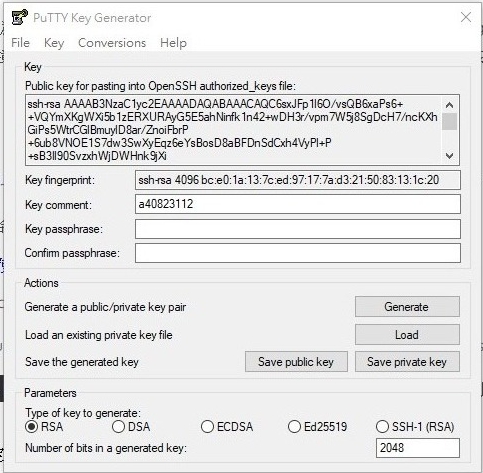Click the Key comment field with a40823112
483x473 pixels.
tap(298, 204)
